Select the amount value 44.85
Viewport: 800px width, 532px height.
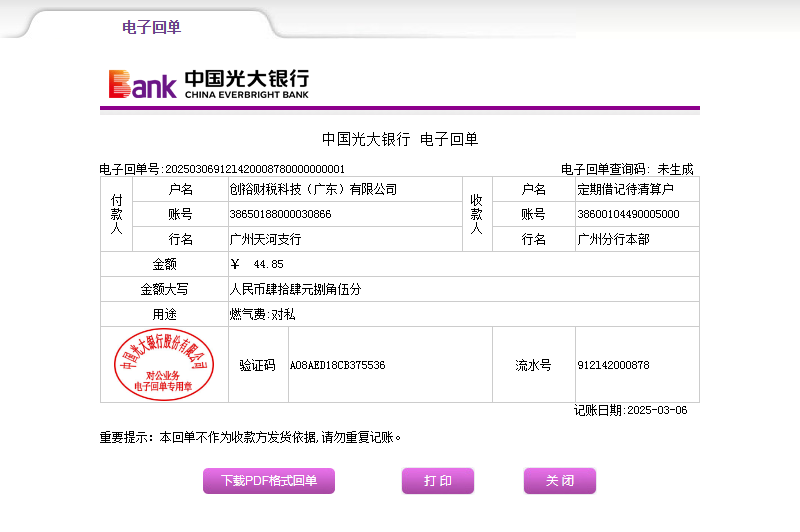pos(268,265)
